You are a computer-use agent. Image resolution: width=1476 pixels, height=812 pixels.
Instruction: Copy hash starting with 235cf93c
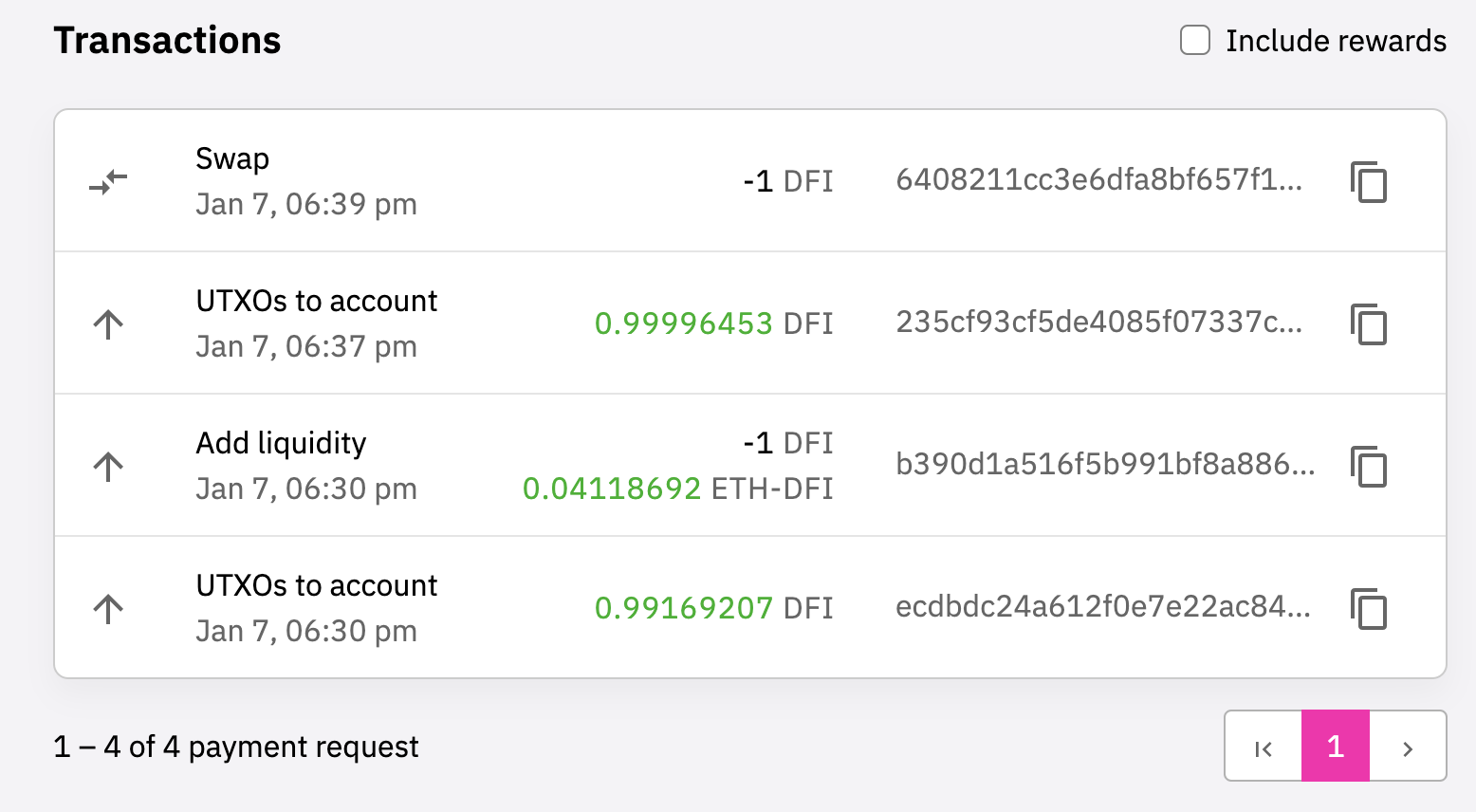(x=1369, y=324)
